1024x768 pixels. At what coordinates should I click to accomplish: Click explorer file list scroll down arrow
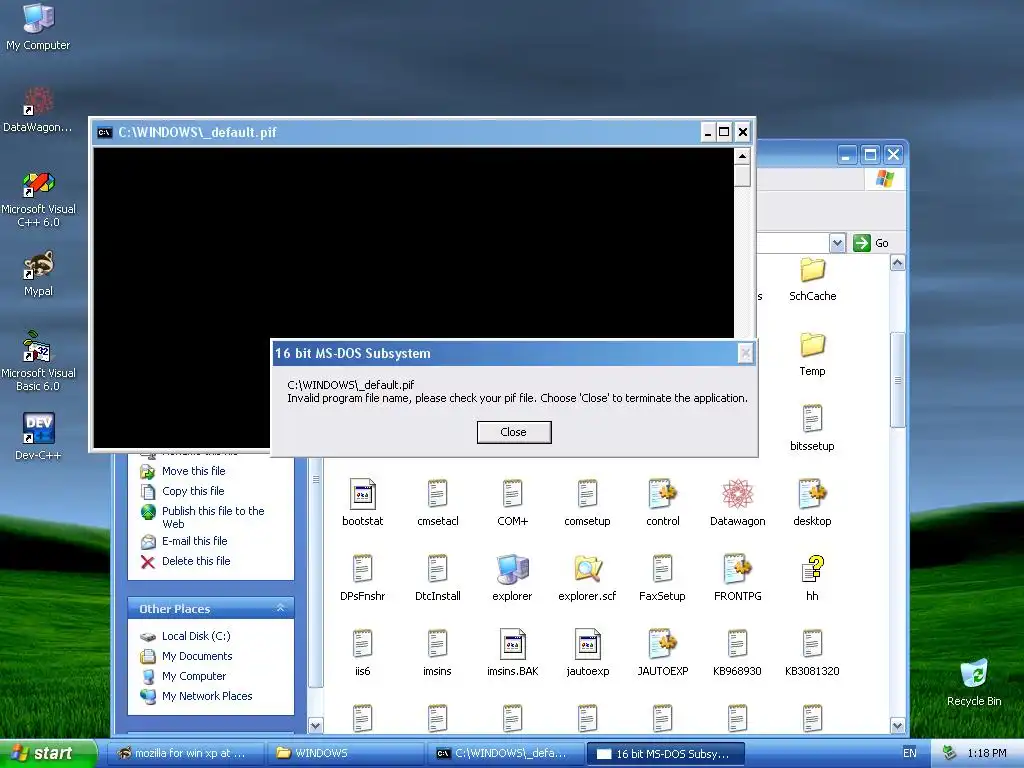point(897,725)
